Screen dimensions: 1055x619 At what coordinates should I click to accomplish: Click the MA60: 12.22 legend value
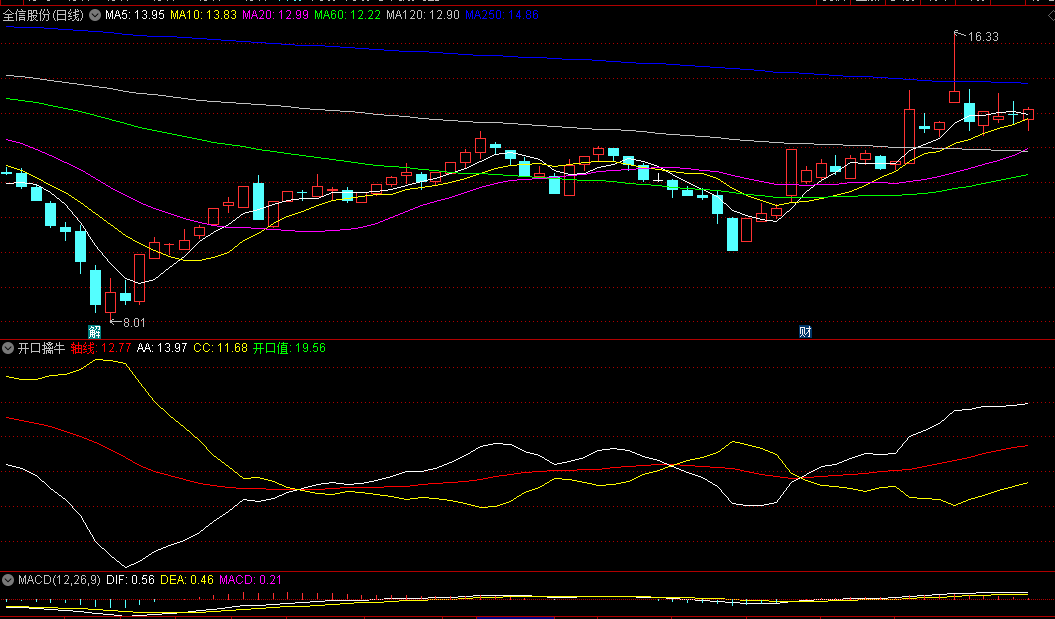pyautogui.click(x=349, y=15)
